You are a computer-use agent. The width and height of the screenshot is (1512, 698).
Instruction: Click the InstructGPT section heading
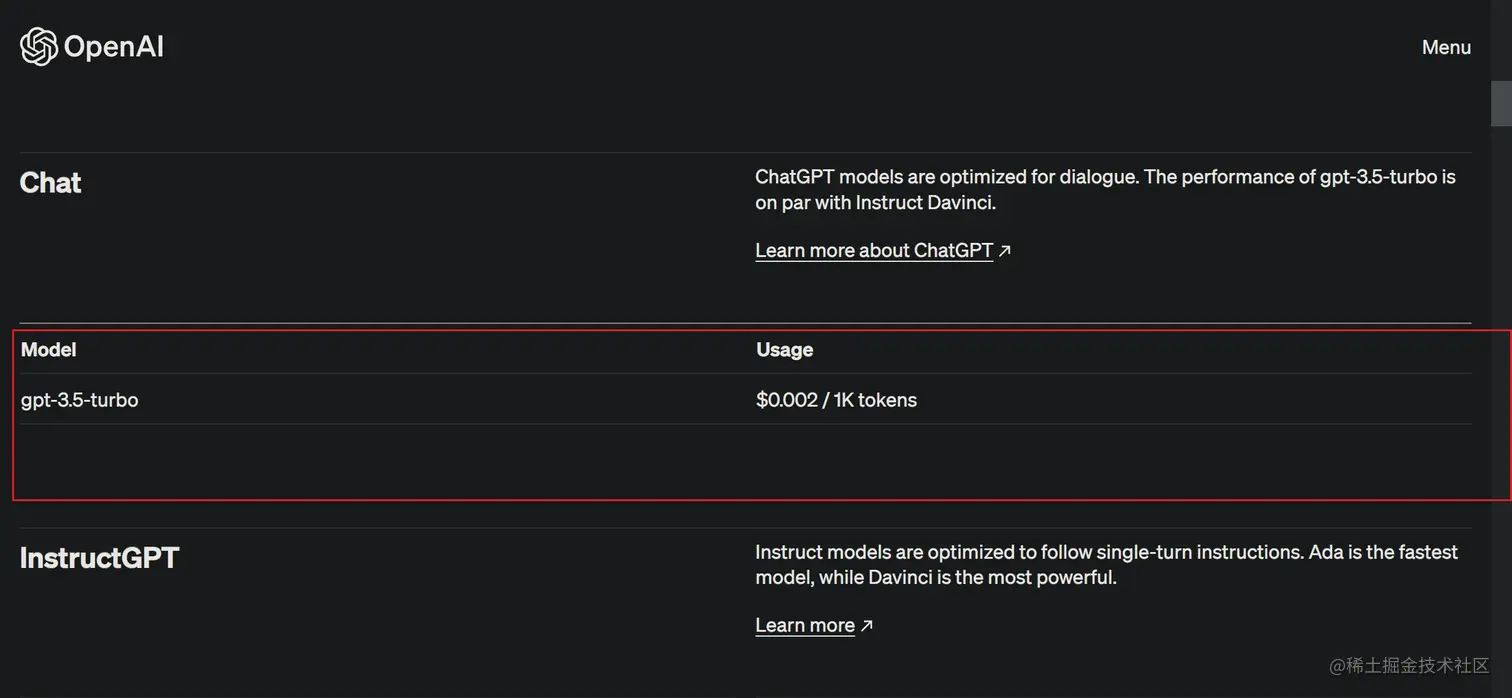pyautogui.click(x=99, y=558)
